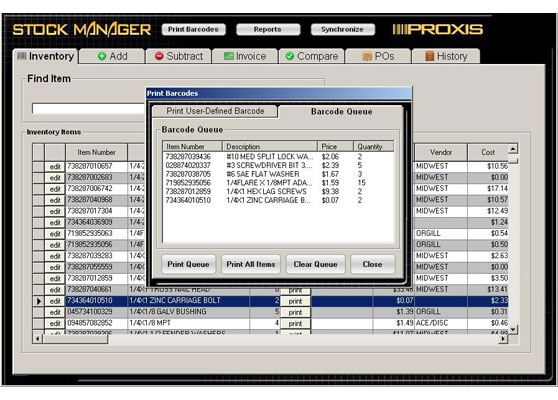Click the Cost column header
Viewport: 558px width, 400px height.
pyautogui.click(x=488, y=152)
